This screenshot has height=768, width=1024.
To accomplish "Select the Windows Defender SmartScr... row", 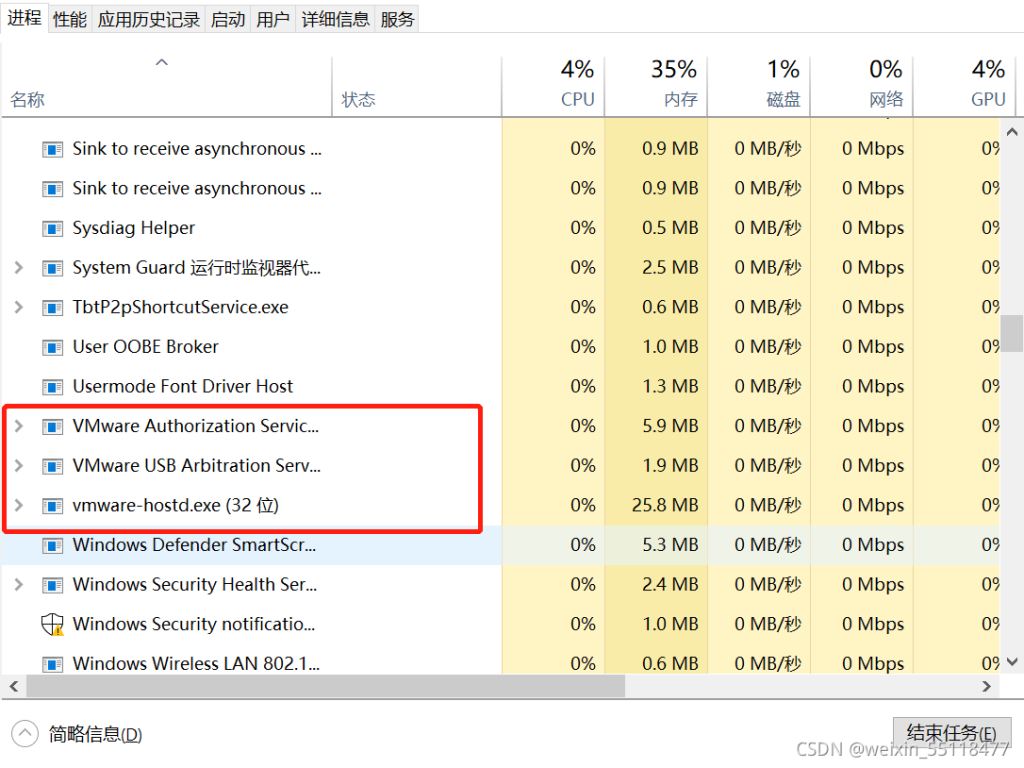I will click(x=501, y=545).
